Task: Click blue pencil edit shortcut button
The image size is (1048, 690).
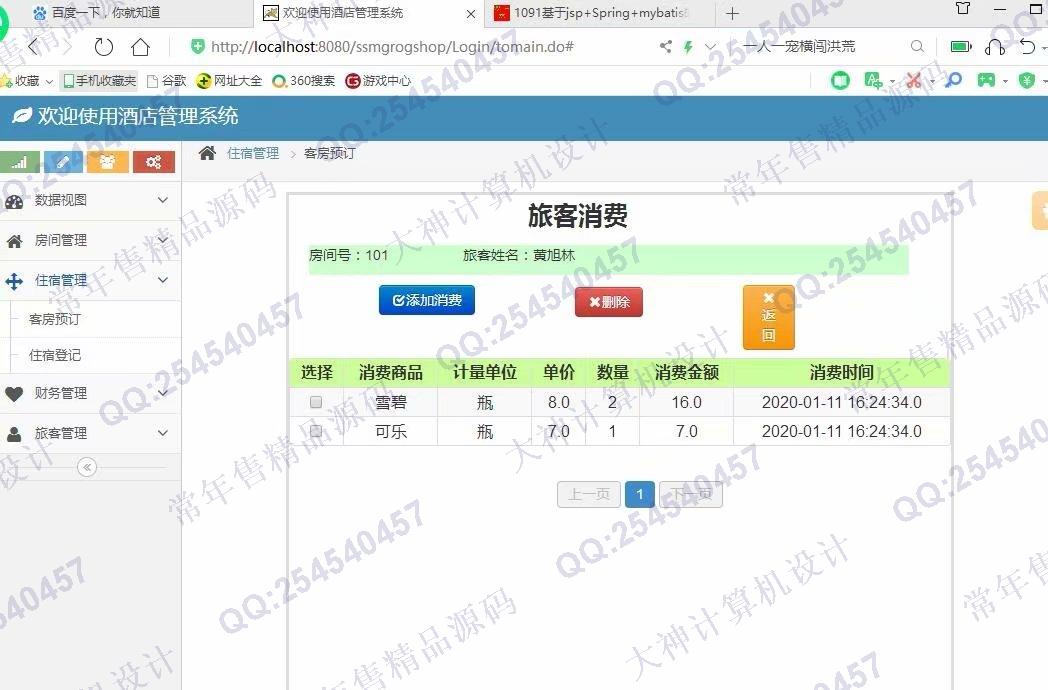Action: click(63, 162)
